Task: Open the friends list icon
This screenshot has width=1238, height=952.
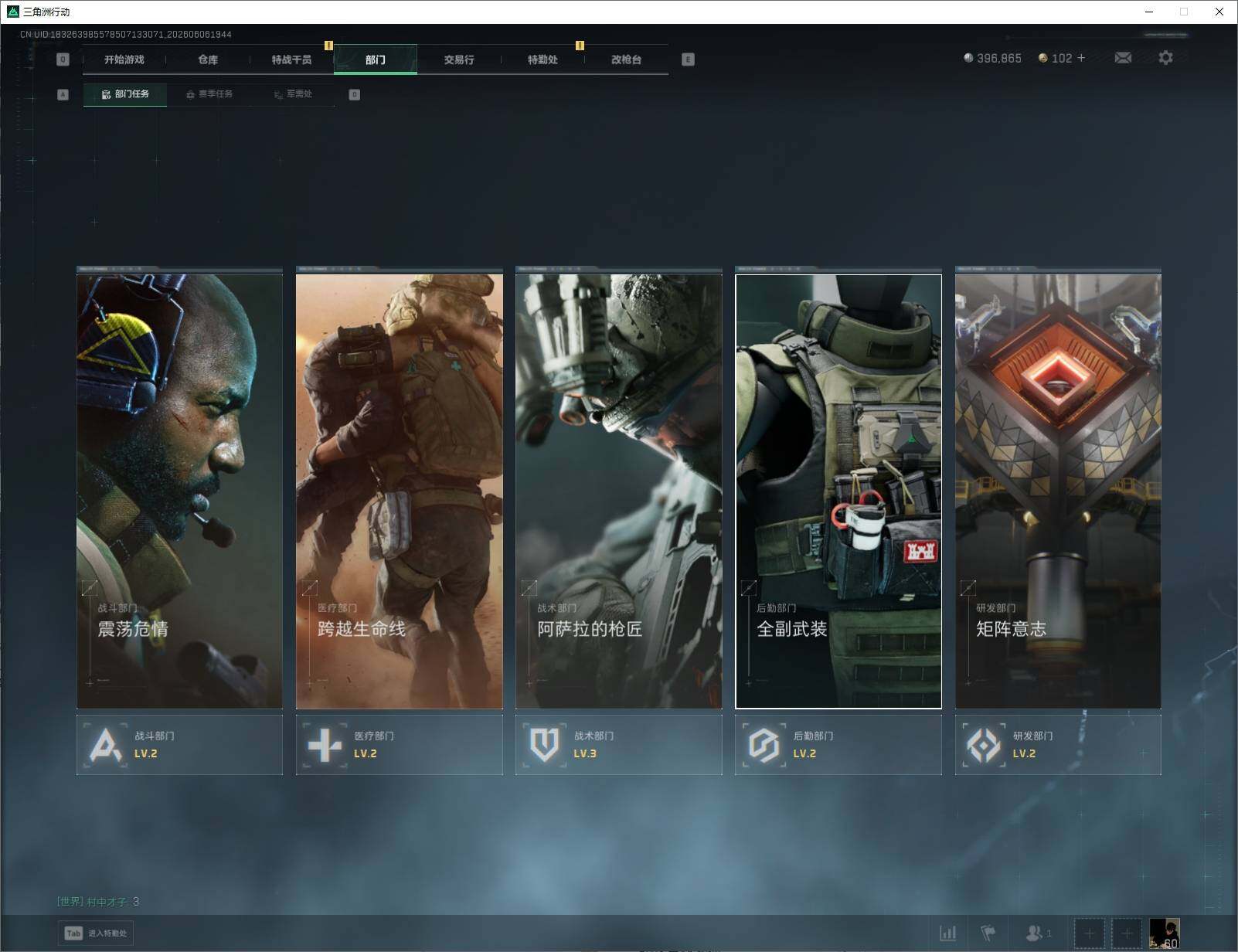Action: [1038, 933]
